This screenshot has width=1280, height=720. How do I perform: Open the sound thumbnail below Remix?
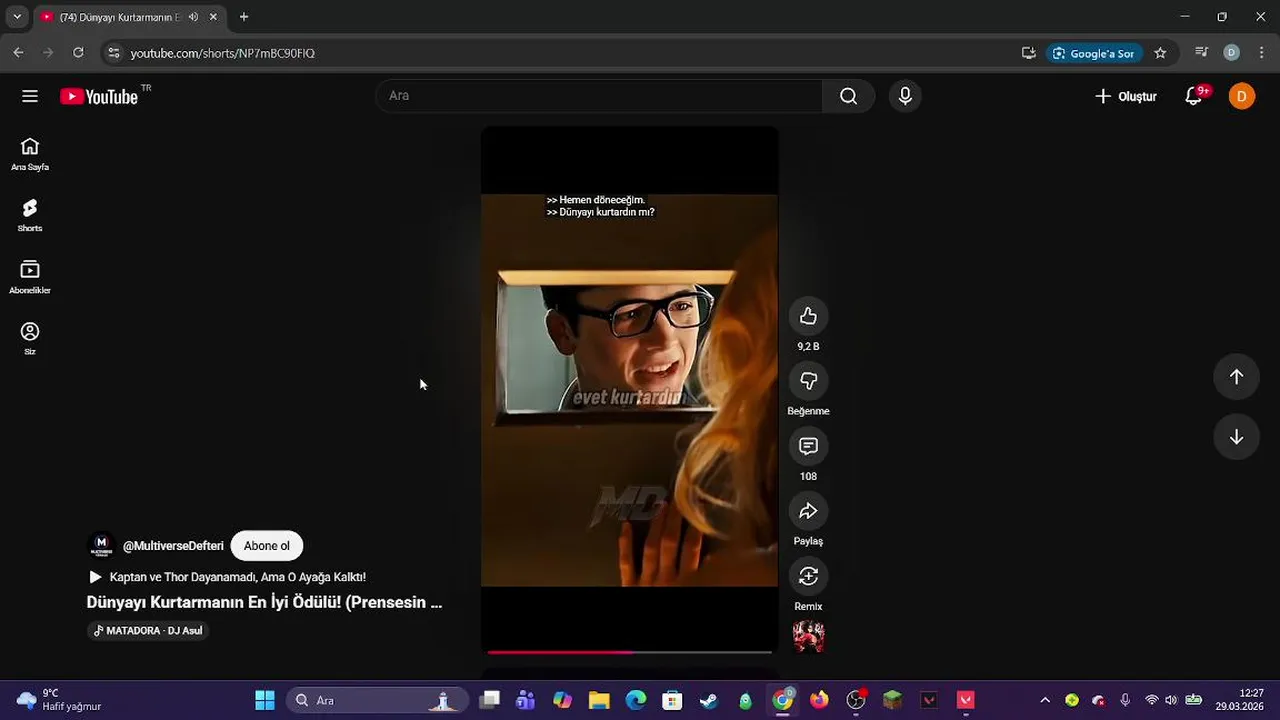pyautogui.click(x=808, y=636)
